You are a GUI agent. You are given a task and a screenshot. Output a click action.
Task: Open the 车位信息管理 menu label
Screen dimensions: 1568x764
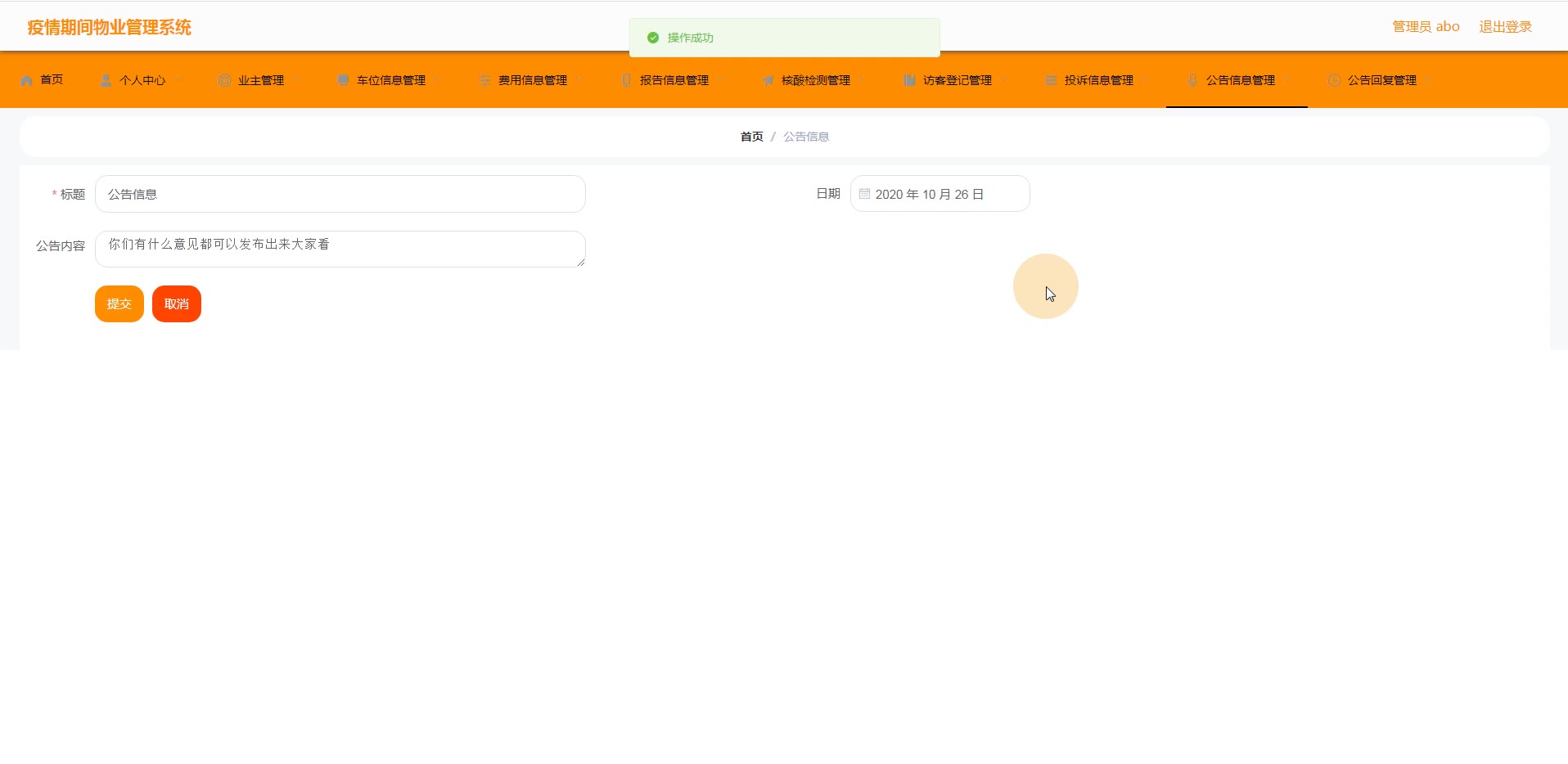391,80
